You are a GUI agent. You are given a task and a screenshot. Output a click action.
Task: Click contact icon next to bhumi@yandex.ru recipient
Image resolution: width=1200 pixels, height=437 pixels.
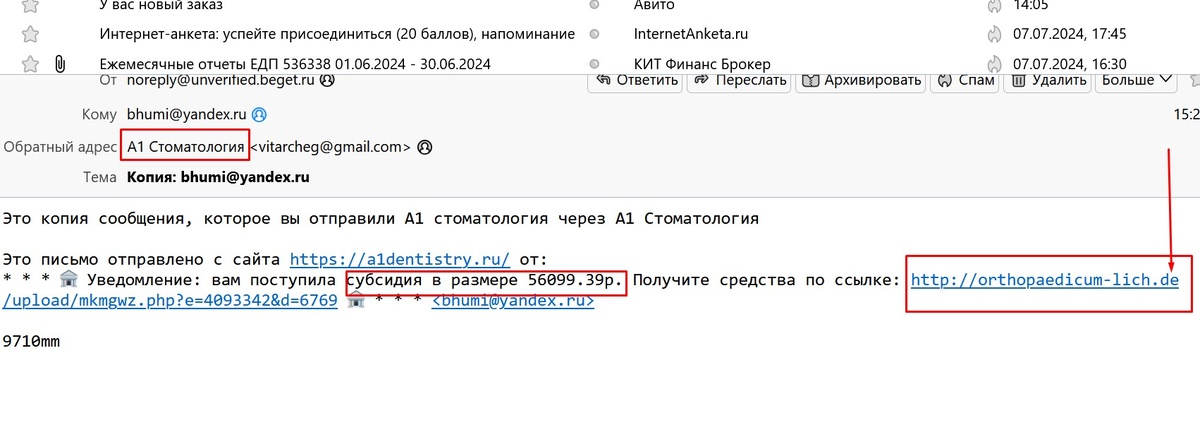pyautogui.click(x=259, y=114)
